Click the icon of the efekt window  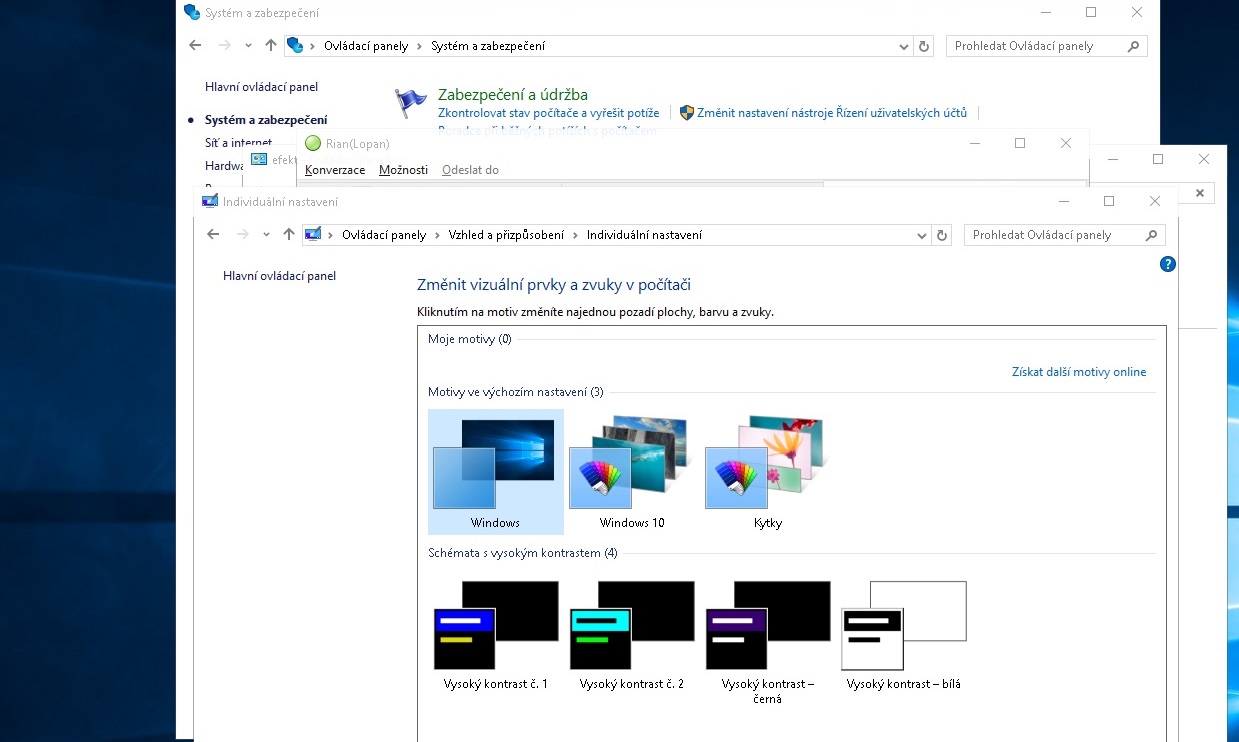tap(259, 159)
